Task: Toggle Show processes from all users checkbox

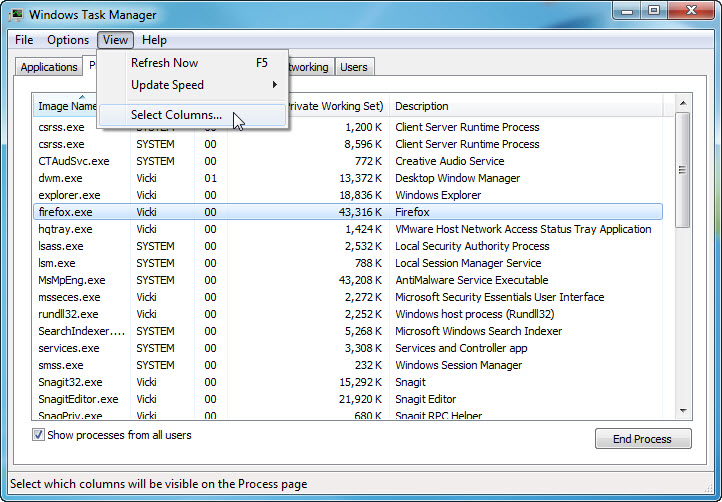Action: pyautogui.click(x=38, y=435)
